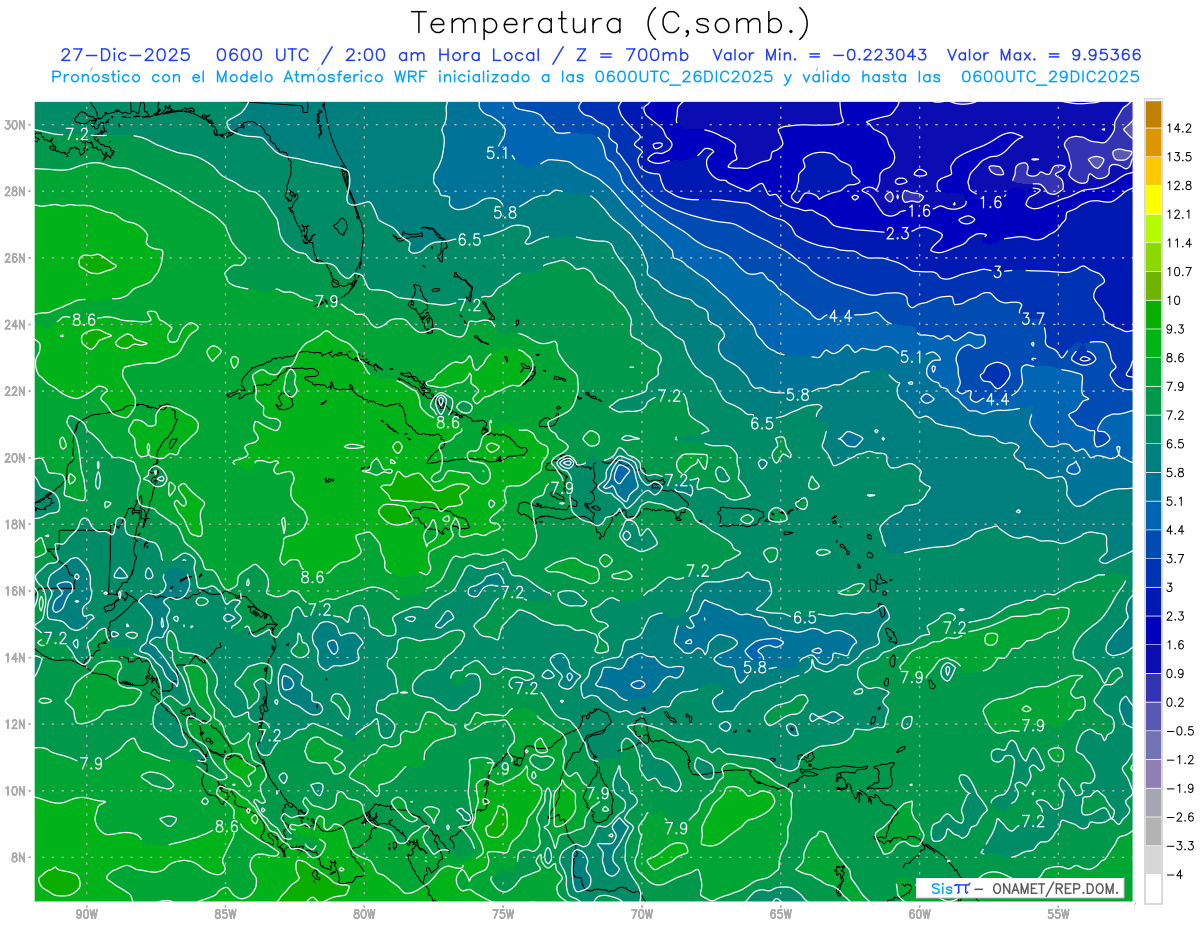This screenshot has width=1200, height=927.
Task: Click "0600UTC_29DIC2025" valid-until time
Action: point(1050,77)
